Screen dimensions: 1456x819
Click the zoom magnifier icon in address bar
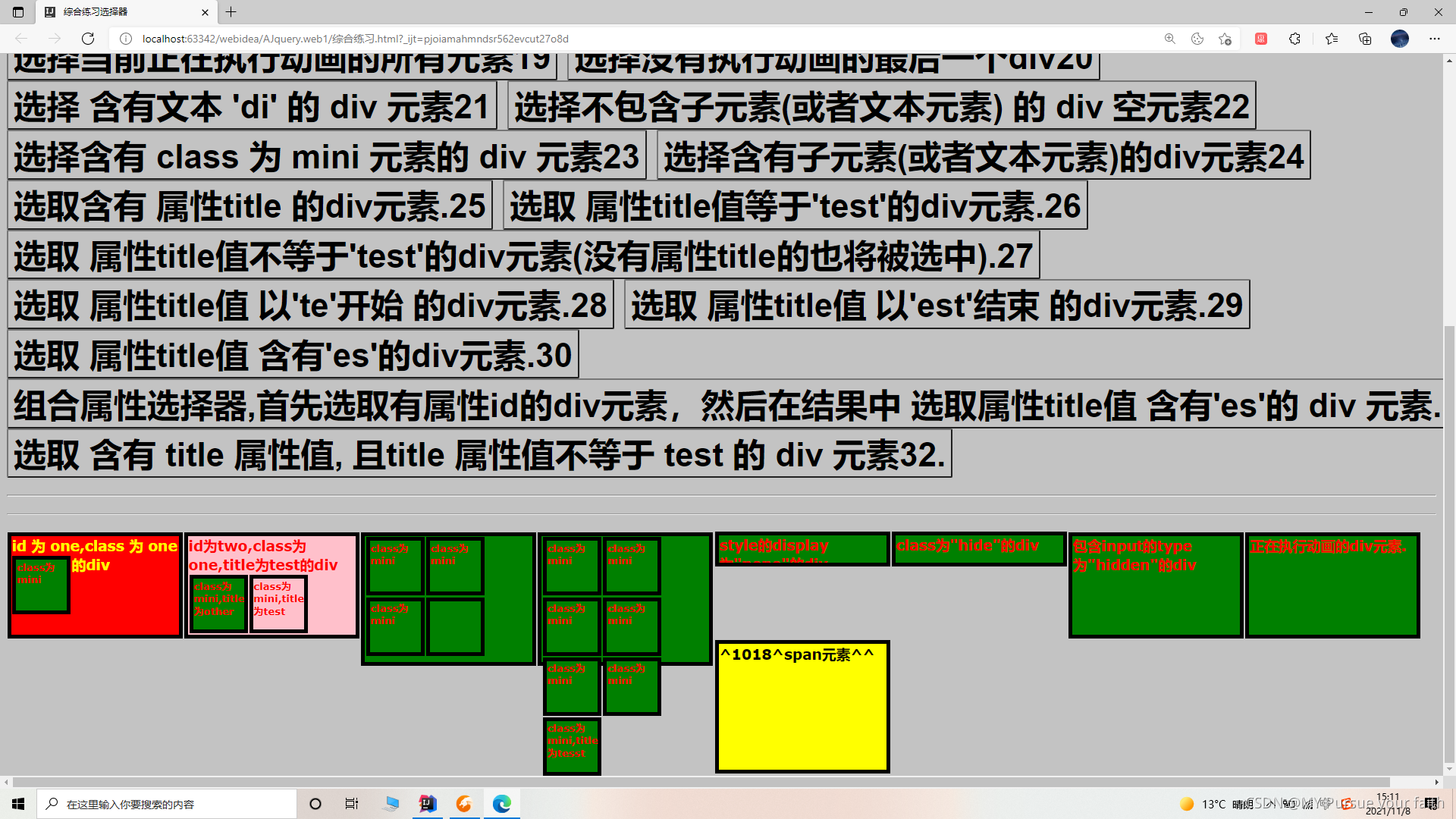(1170, 39)
